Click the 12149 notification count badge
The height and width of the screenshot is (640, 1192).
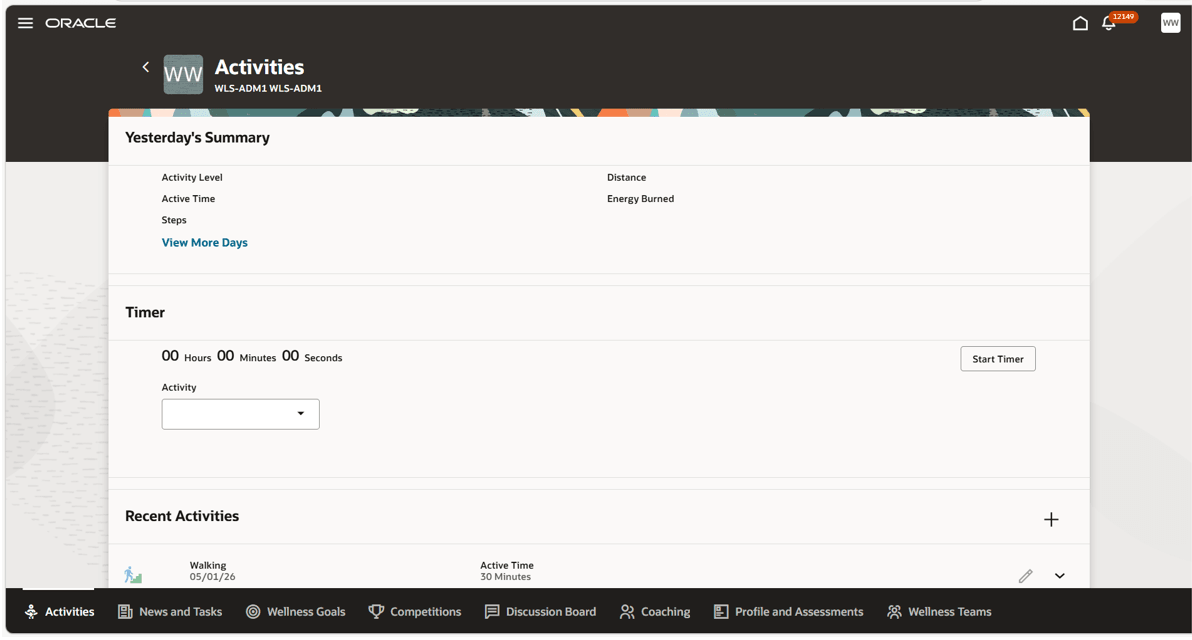coord(1123,17)
